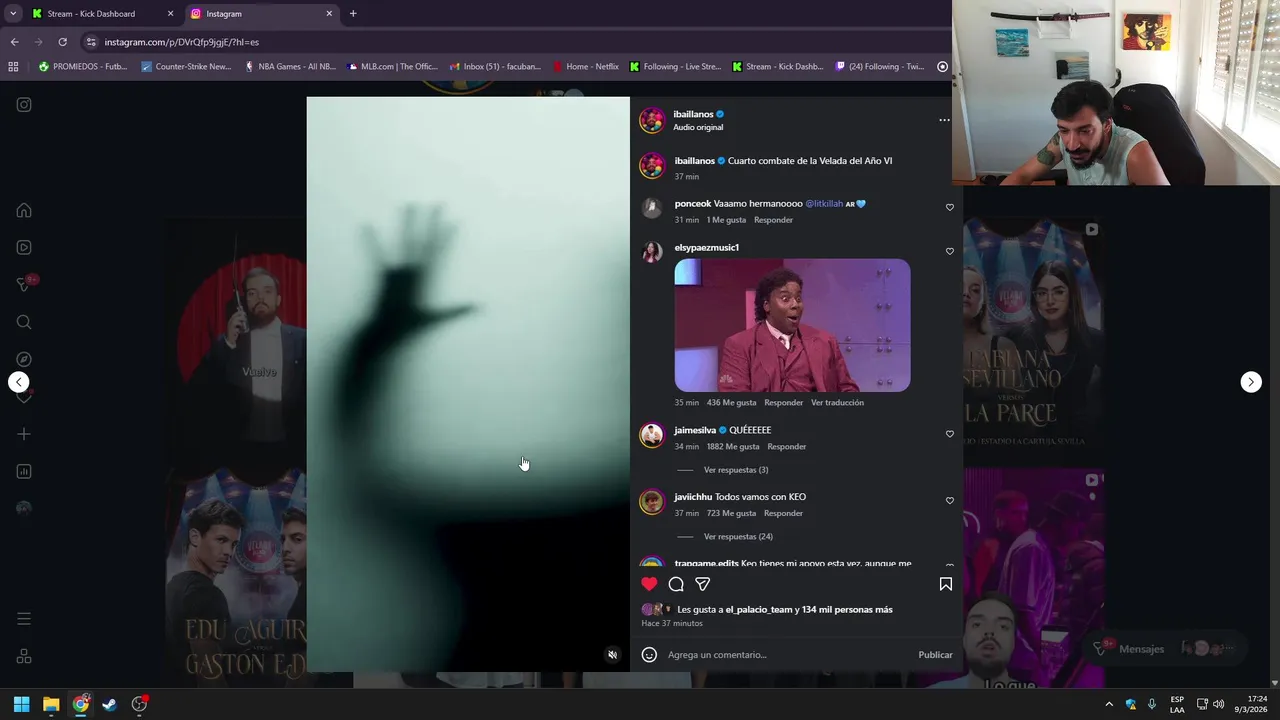Open ibaillanos avatar in post header

coord(652,120)
